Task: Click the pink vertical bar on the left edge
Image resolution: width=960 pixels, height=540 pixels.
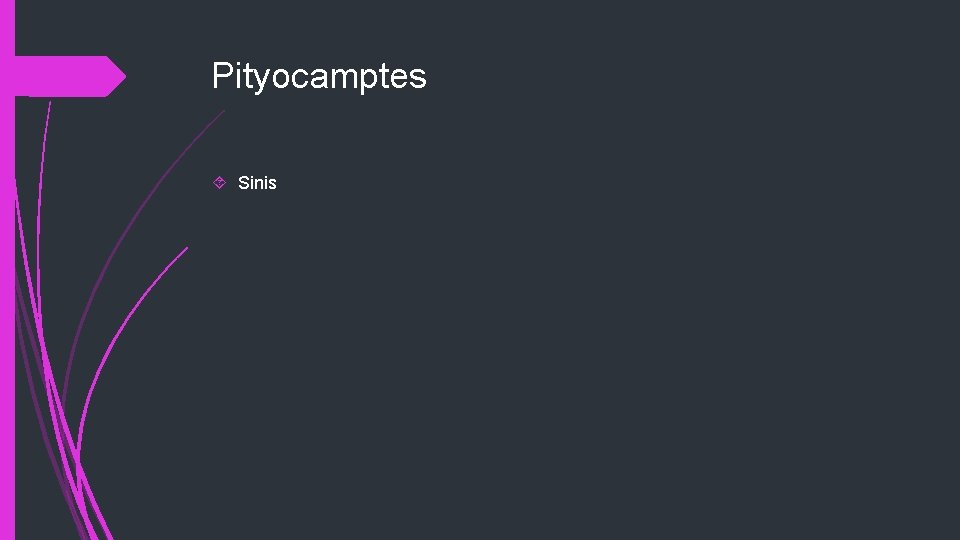Action: 7,300
